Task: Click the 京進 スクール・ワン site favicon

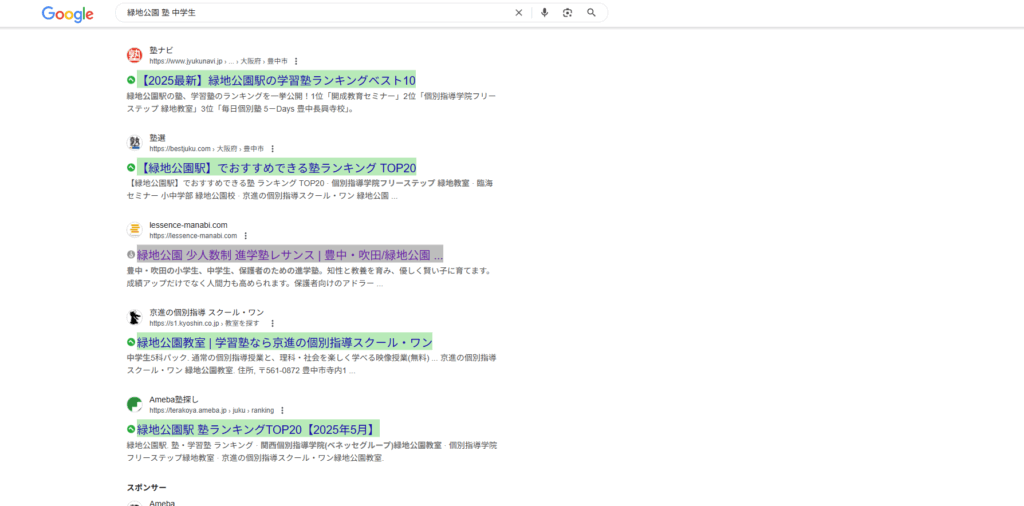Action: pyautogui.click(x=134, y=317)
